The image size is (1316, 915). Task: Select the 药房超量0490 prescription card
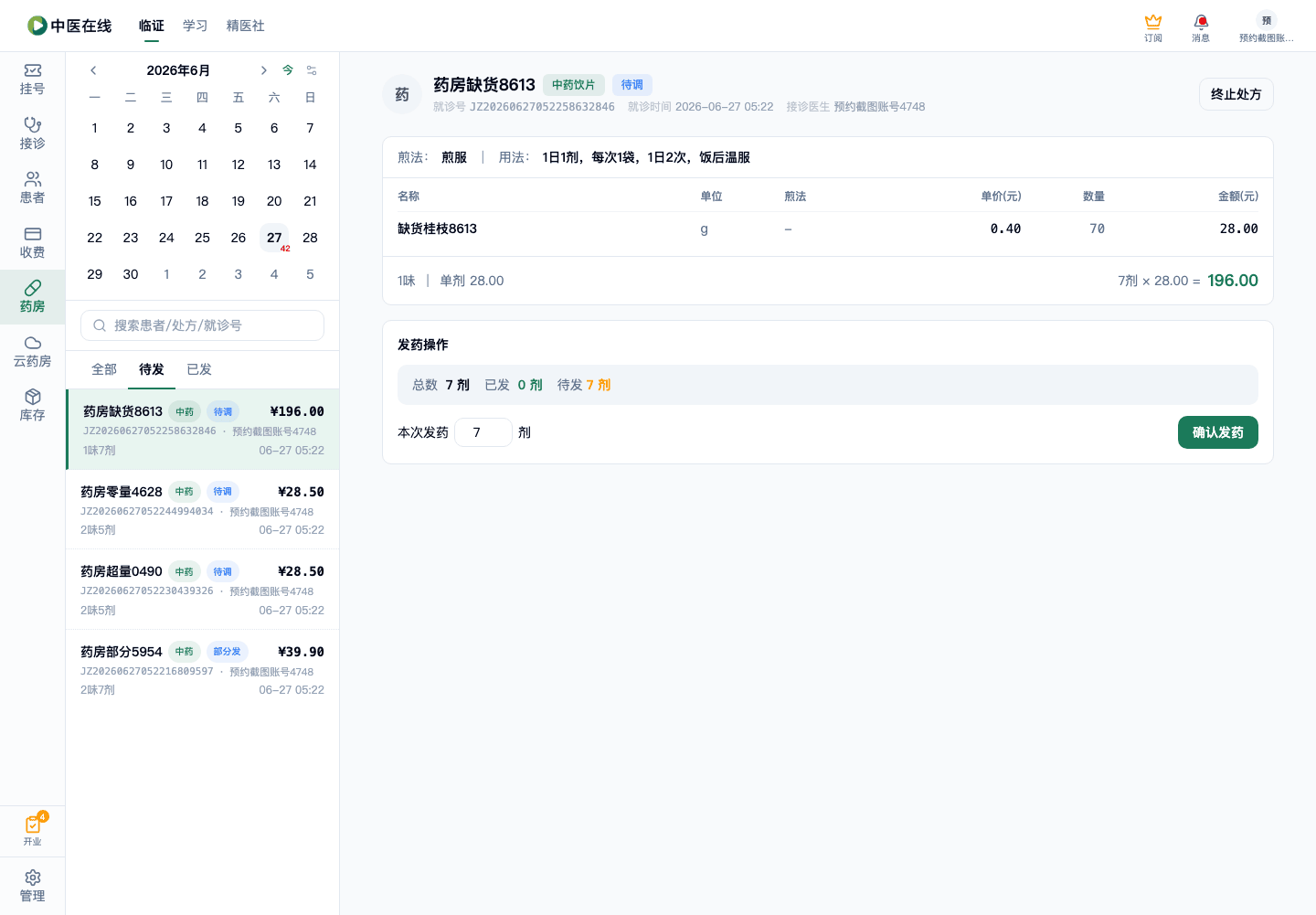click(x=203, y=590)
